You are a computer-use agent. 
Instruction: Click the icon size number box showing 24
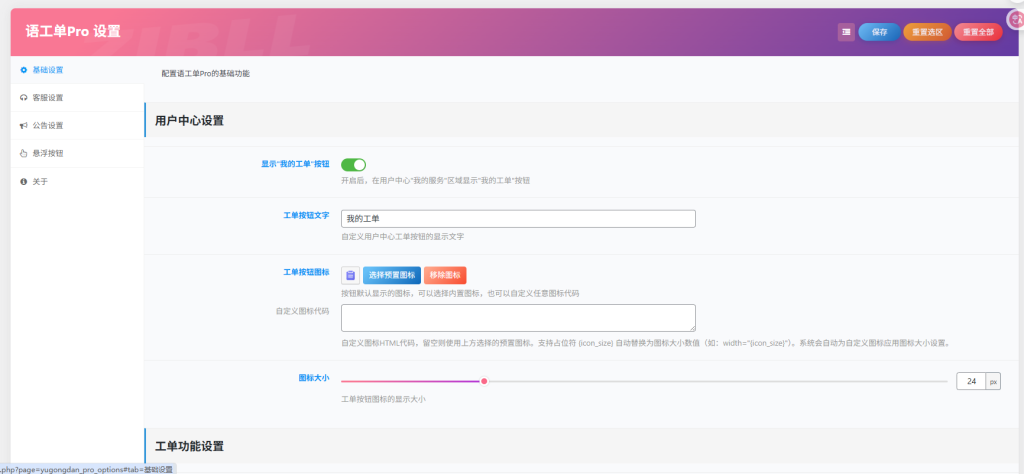tap(971, 381)
